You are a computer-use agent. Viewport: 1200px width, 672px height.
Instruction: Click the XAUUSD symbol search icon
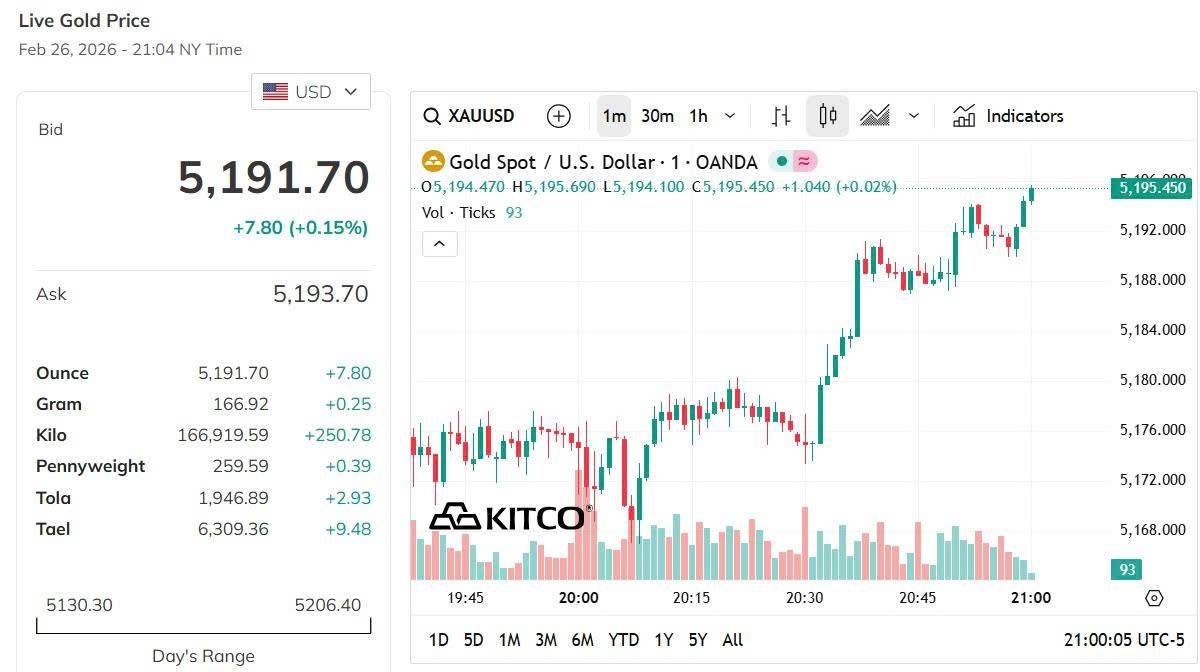click(x=432, y=116)
